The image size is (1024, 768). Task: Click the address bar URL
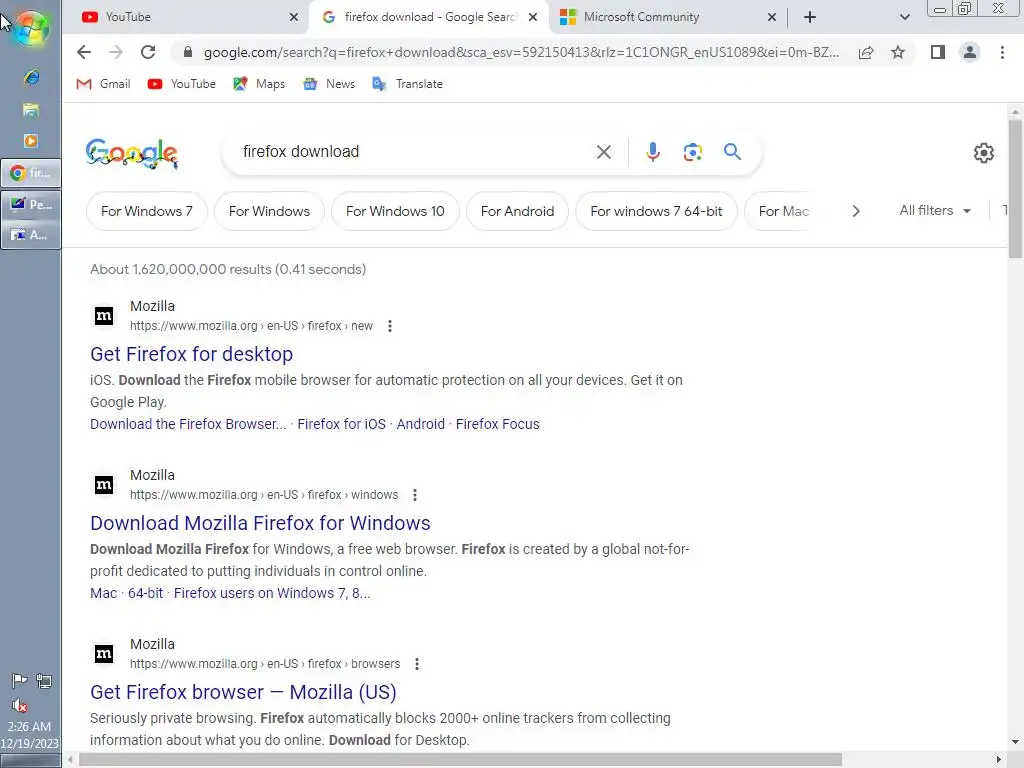click(x=521, y=52)
